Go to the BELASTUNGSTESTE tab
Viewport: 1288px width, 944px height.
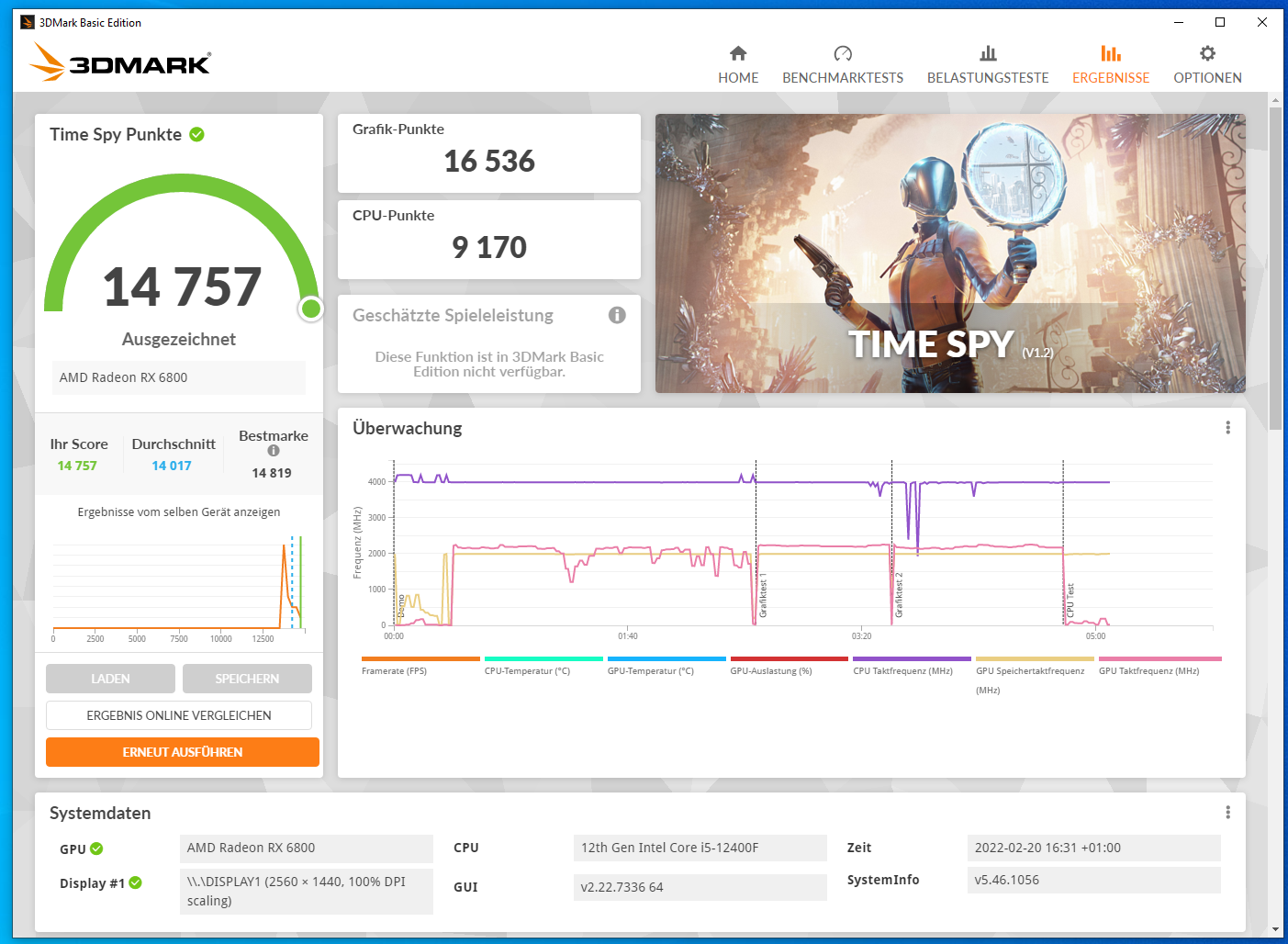(x=988, y=65)
